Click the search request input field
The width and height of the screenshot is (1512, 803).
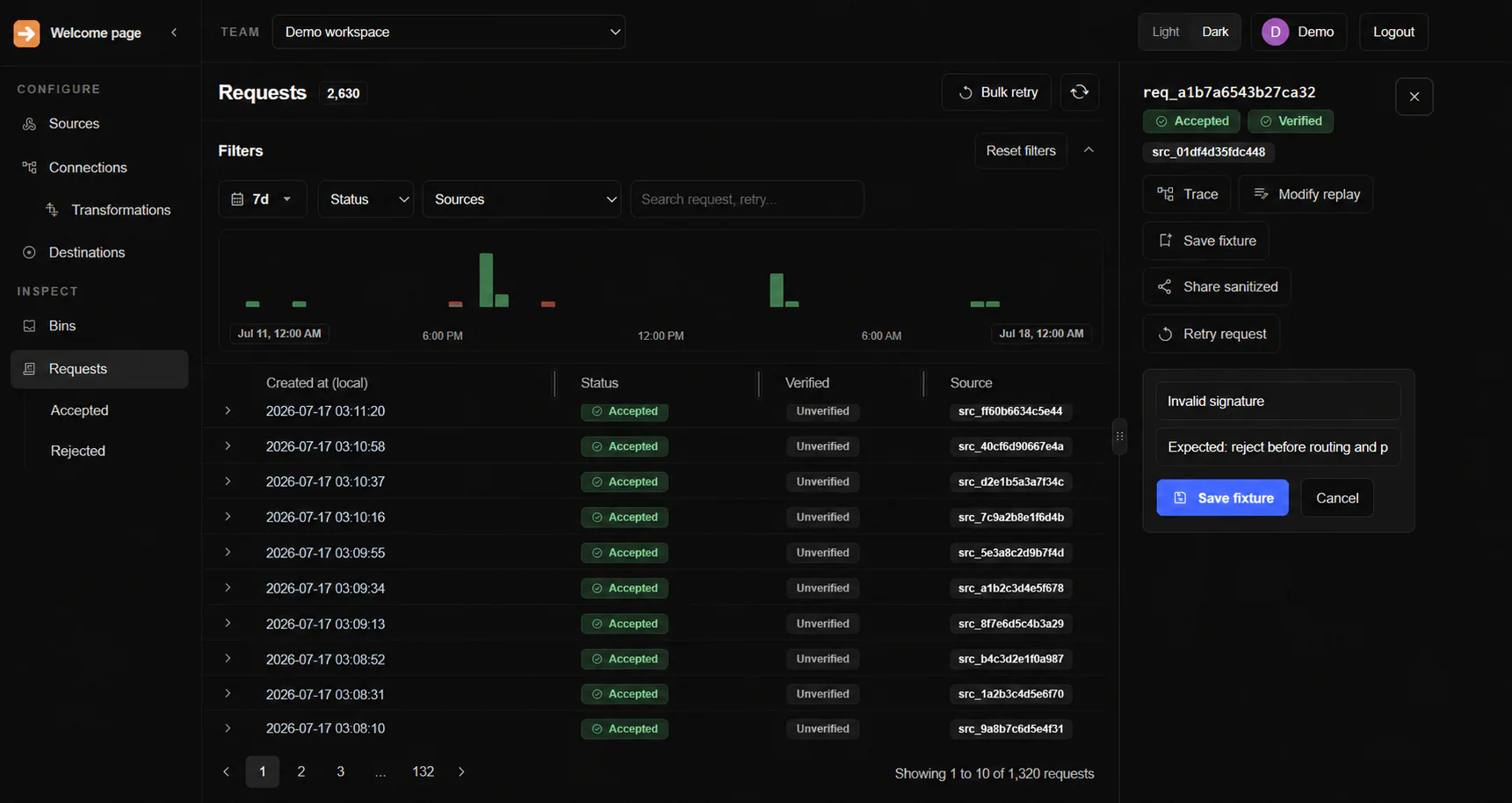point(747,199)
